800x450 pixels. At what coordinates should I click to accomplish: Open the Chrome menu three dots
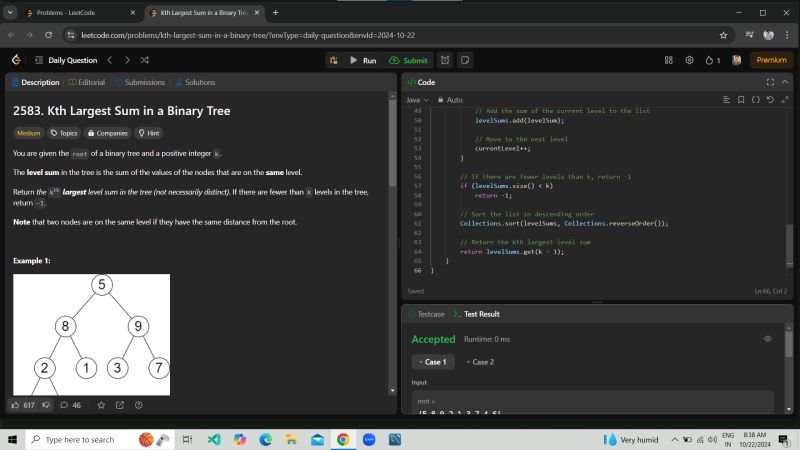[787, 35]
